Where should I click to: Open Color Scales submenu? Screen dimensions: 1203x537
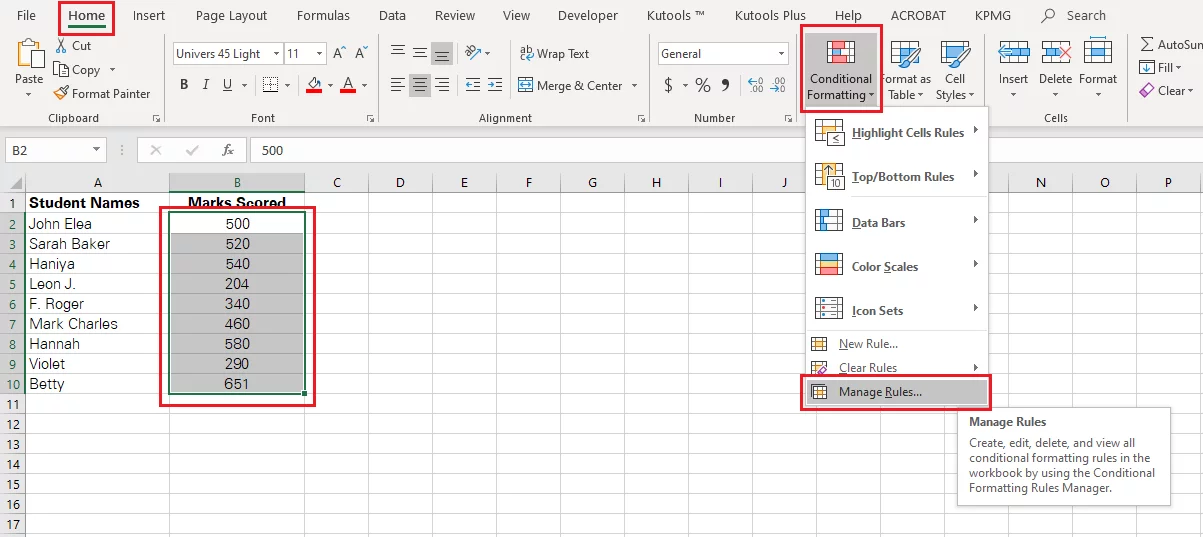pos(897,266)
